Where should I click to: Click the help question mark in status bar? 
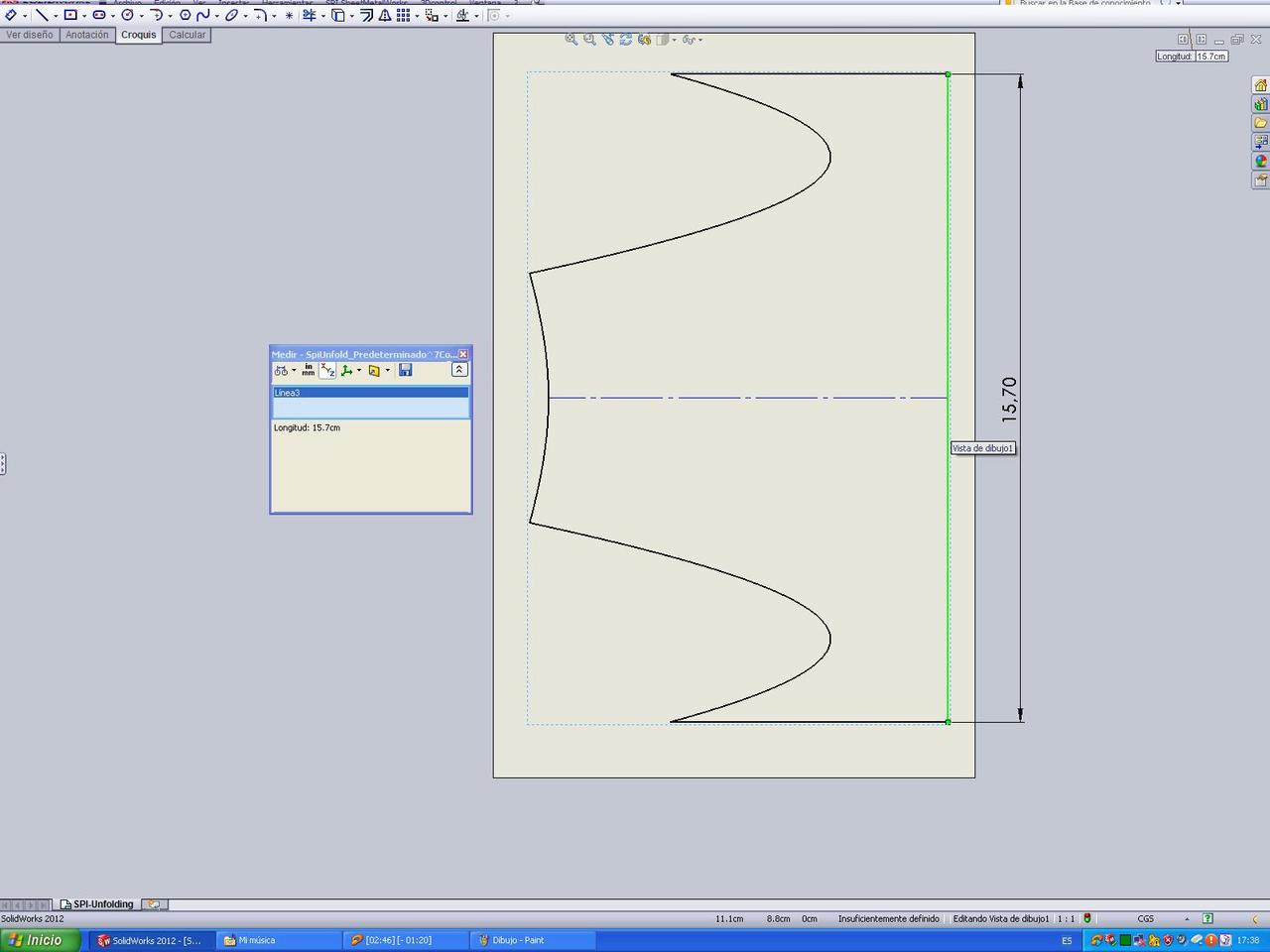click(1207, 919)
